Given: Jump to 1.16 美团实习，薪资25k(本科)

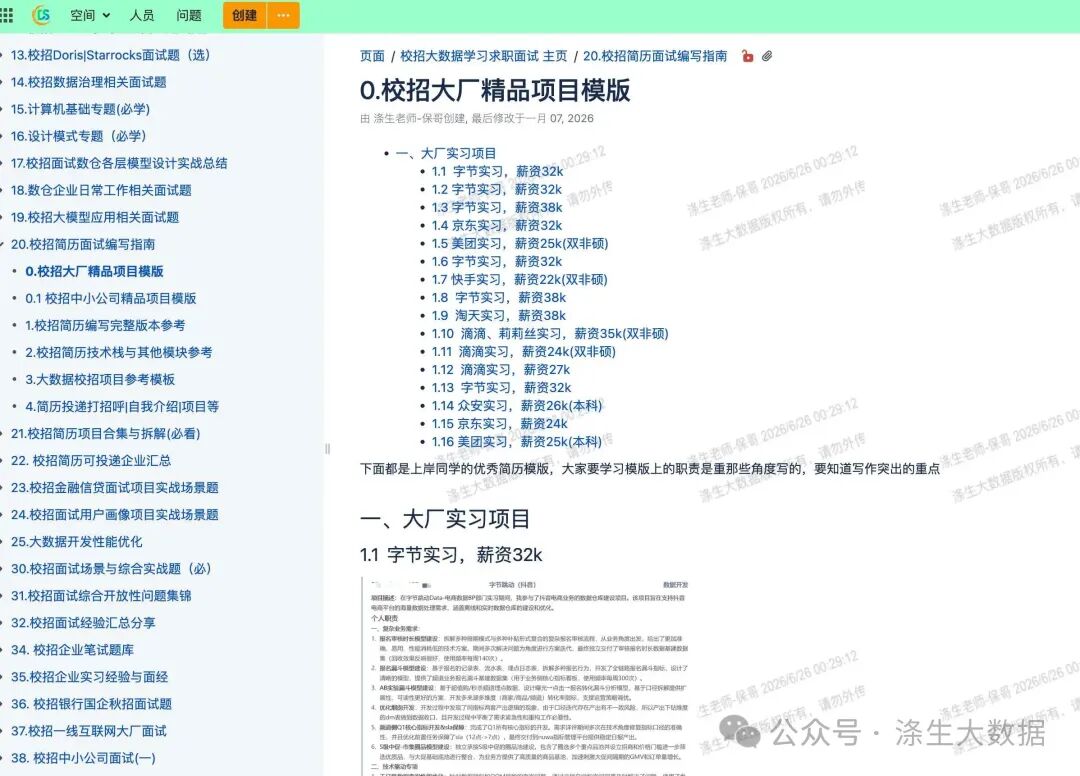Looking at the screenshot, I should pyautogui.click(x=517, y=442).
